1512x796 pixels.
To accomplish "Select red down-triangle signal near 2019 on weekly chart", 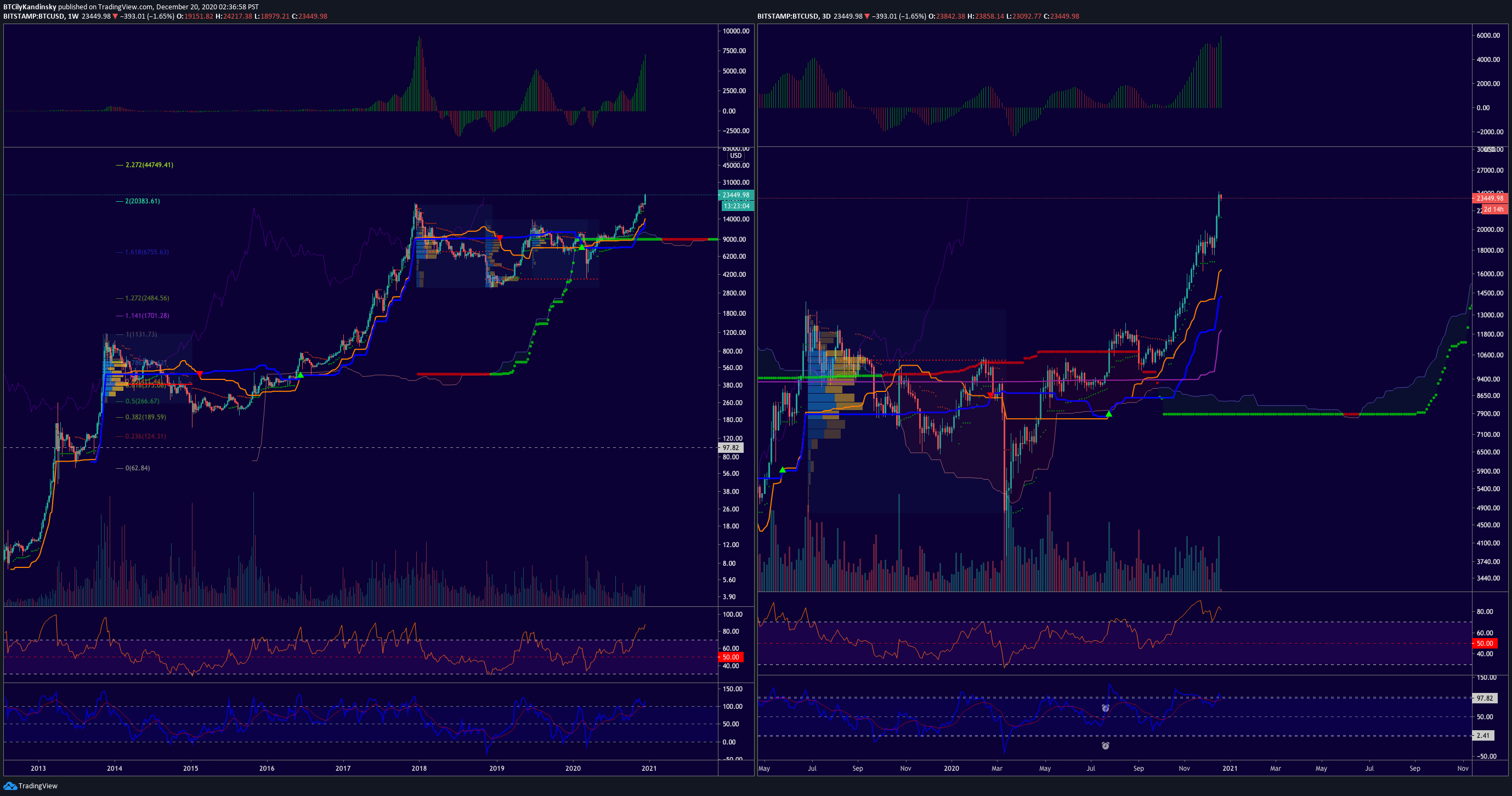I will [x=499, y=238].
